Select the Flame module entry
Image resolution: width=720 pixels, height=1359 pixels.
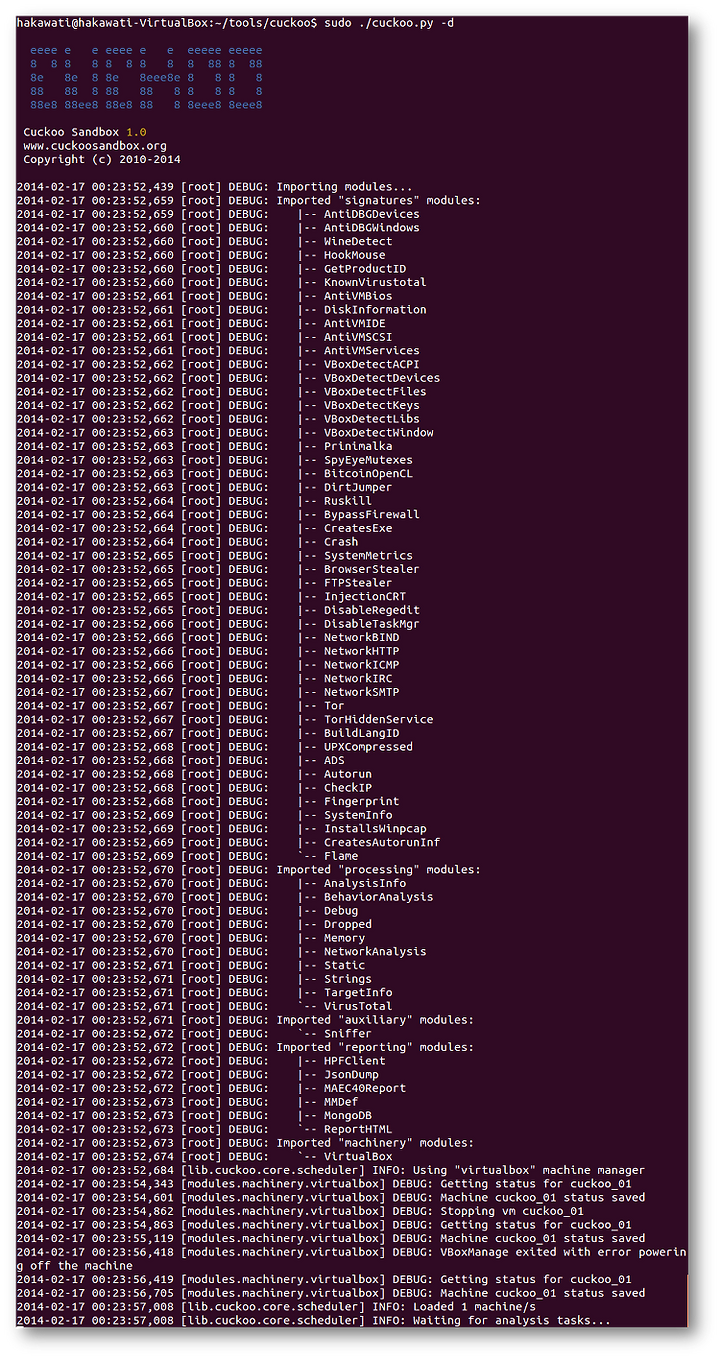click(341, 856)
